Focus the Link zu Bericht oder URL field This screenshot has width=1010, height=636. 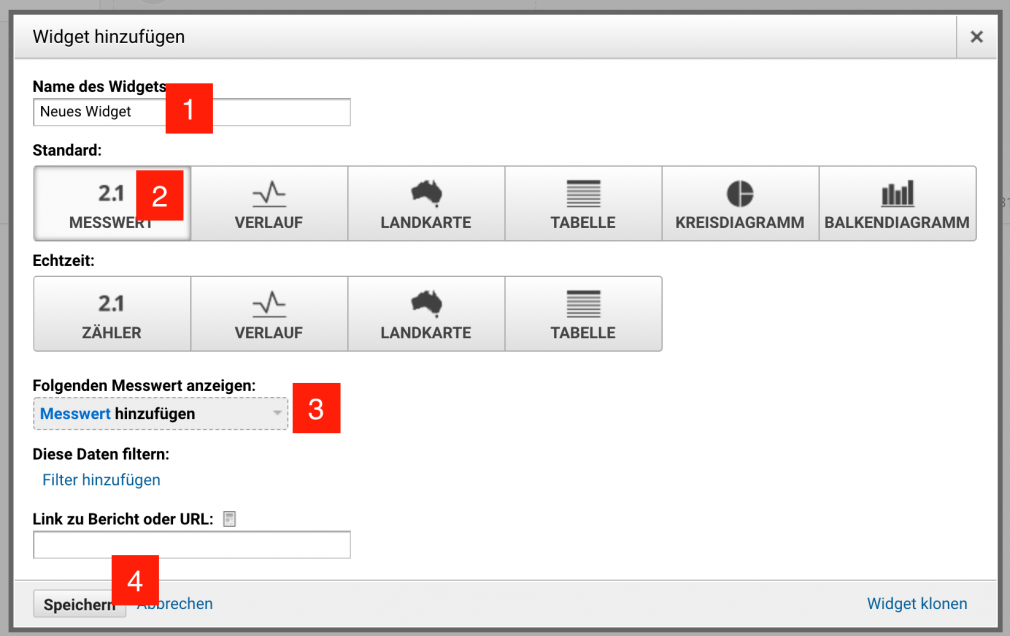click(x=192, y=544)
